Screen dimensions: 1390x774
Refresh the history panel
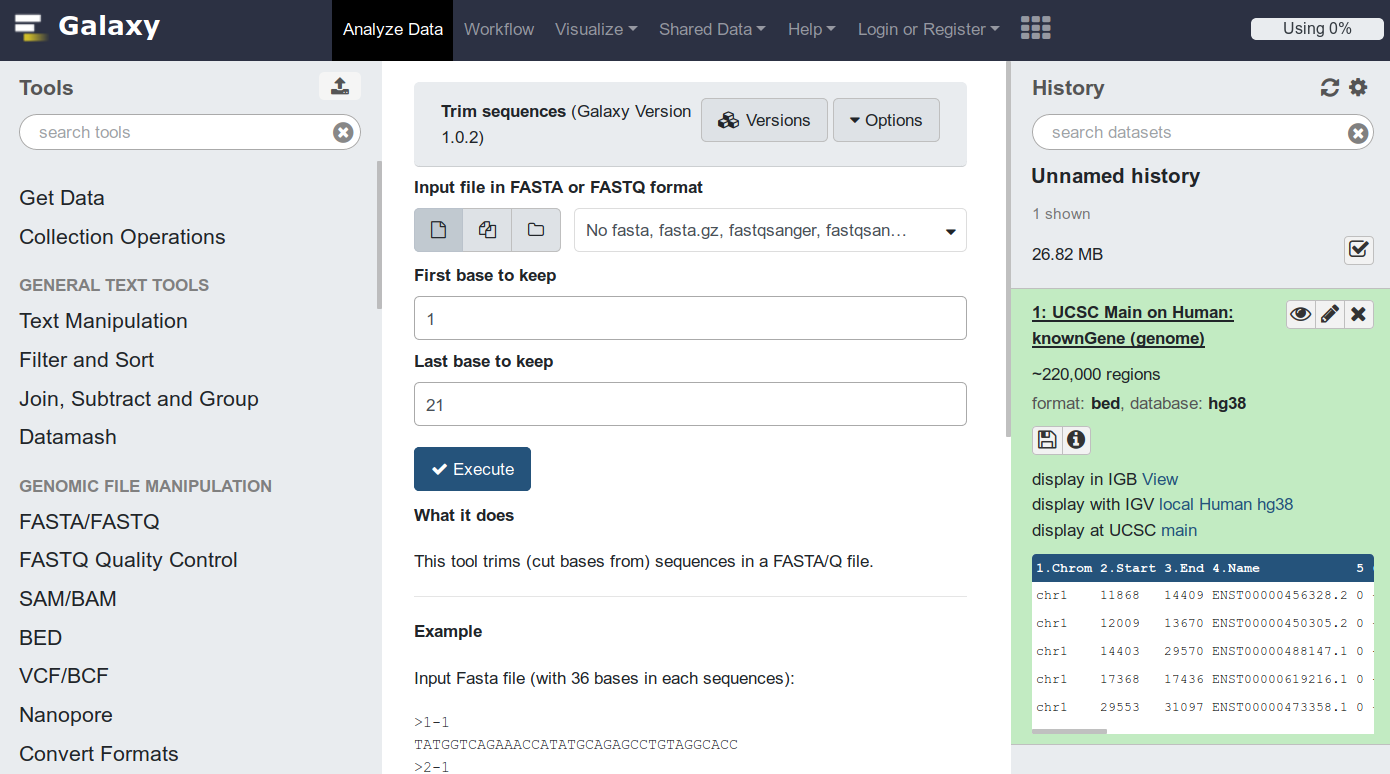1329,88
